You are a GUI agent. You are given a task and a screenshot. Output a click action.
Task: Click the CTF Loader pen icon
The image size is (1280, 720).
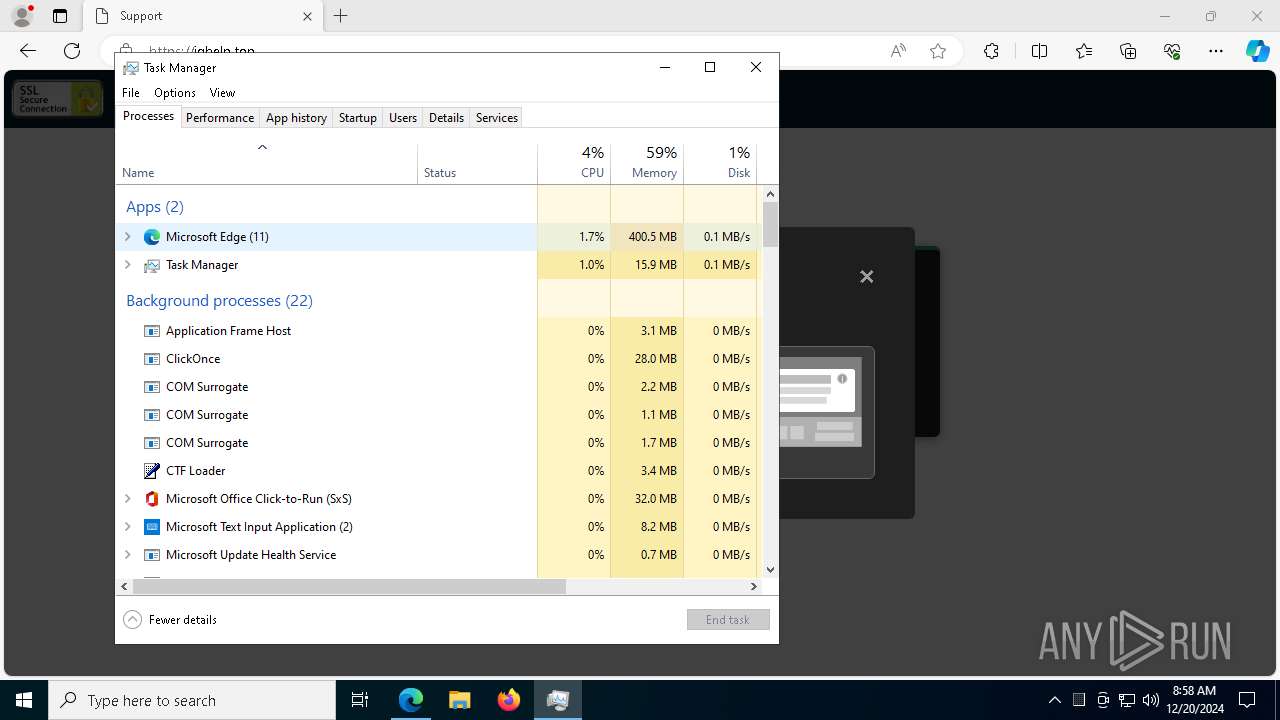(x=152, y=471)
